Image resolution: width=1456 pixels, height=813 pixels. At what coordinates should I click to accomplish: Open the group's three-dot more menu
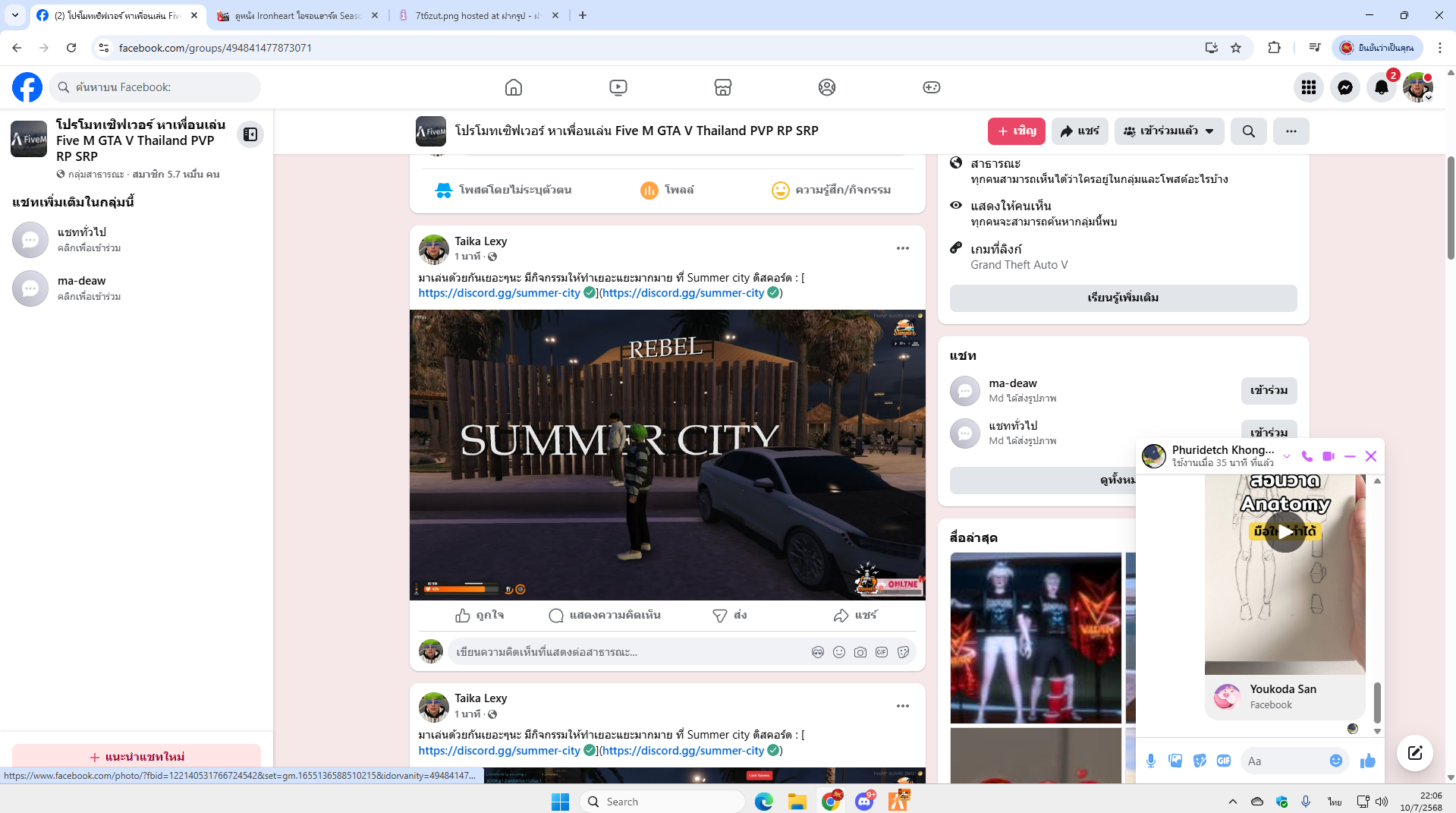(1291, 131)
